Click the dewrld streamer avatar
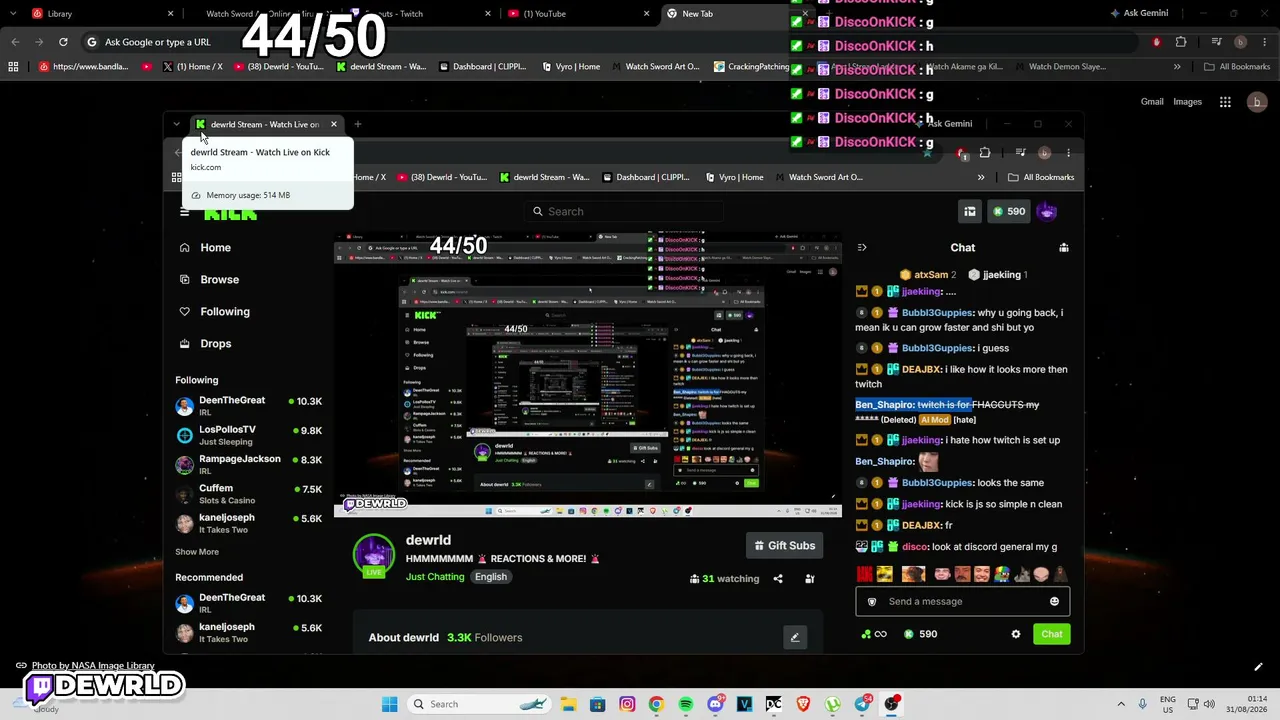This screenshot has height=720, width=1280. coord(374,556)
